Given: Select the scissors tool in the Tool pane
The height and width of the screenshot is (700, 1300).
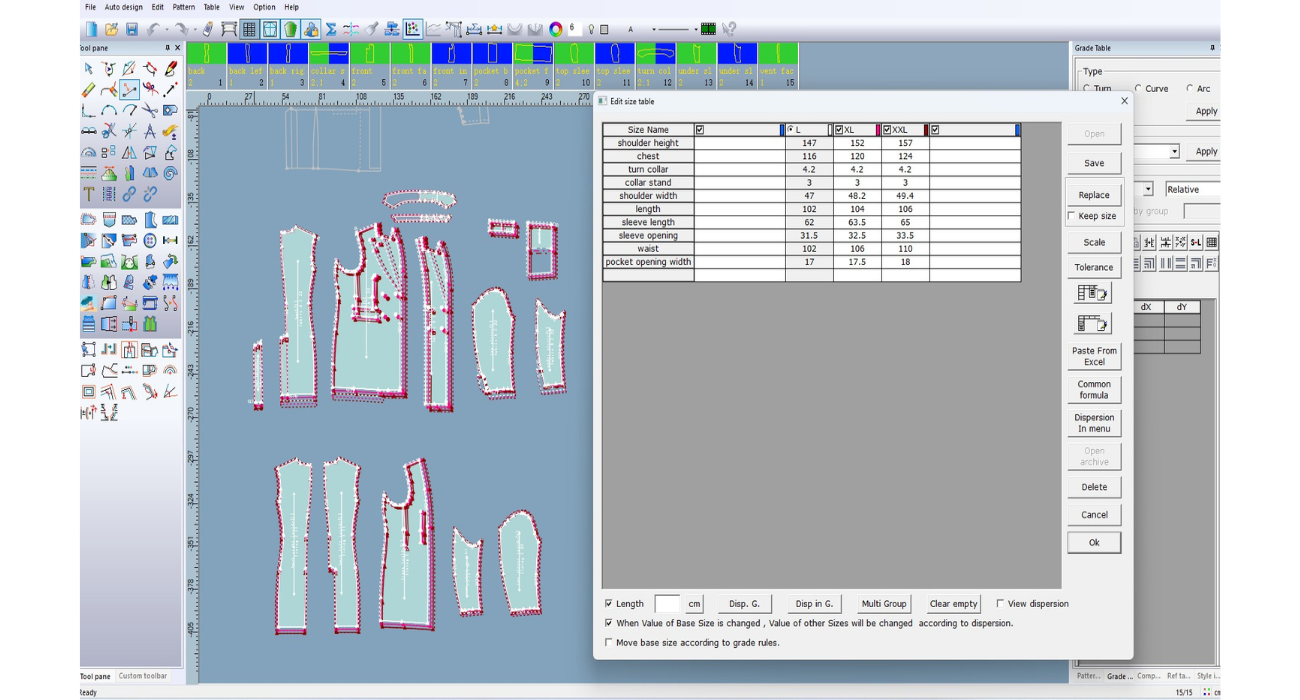Looking at the screenshot, I should pos(150,110).
